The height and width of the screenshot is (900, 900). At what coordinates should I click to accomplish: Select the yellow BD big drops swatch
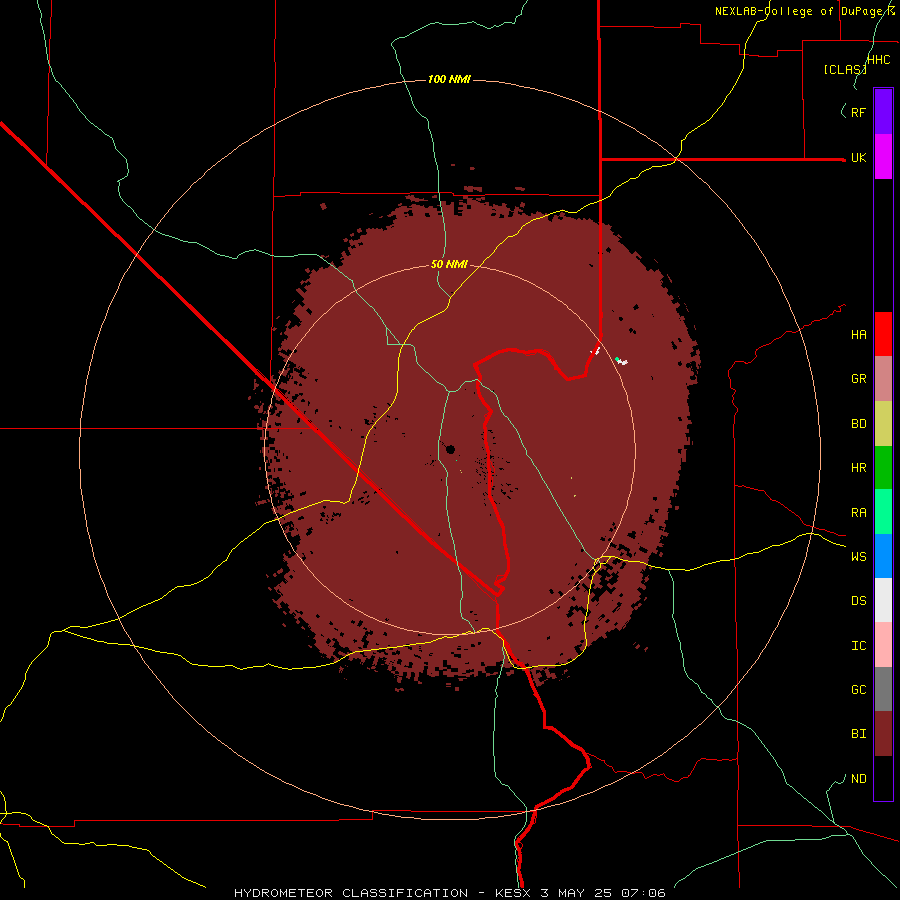click(883, 424)
